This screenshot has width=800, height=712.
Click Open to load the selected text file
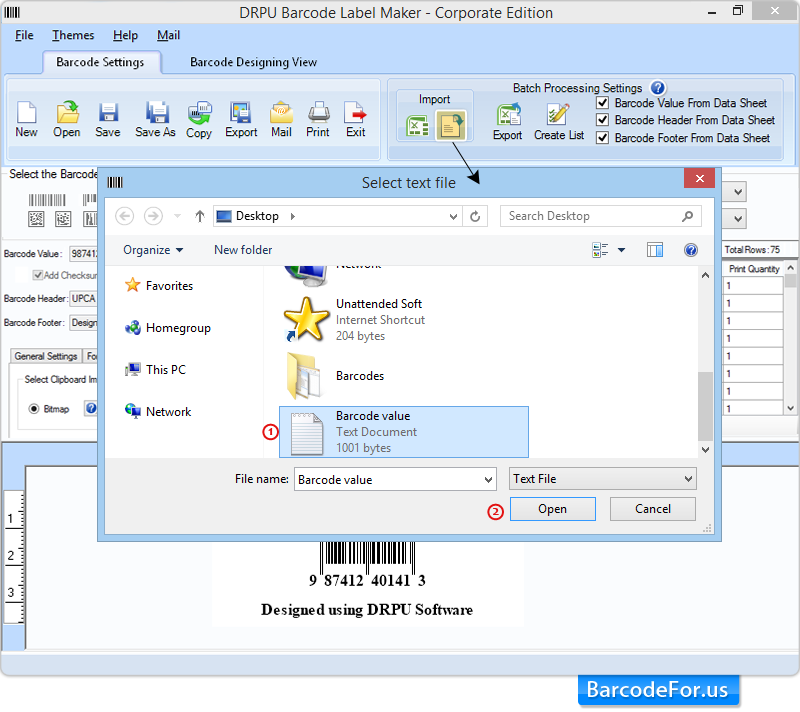[x=552, y=509]
